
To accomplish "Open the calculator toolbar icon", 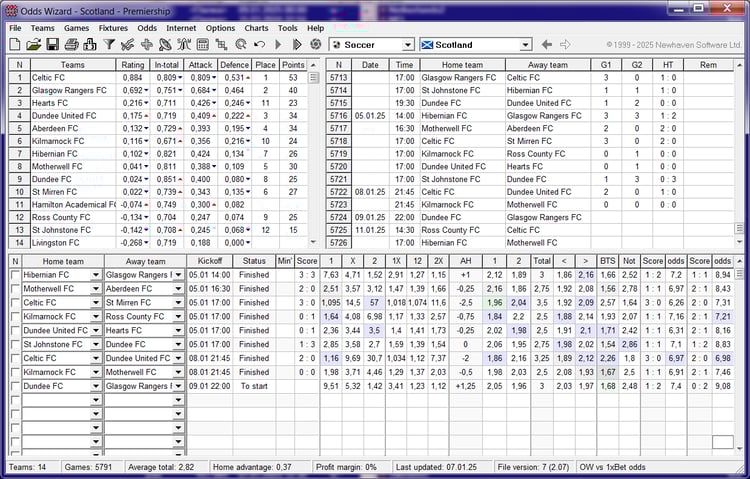I will [x=202, y=45].
